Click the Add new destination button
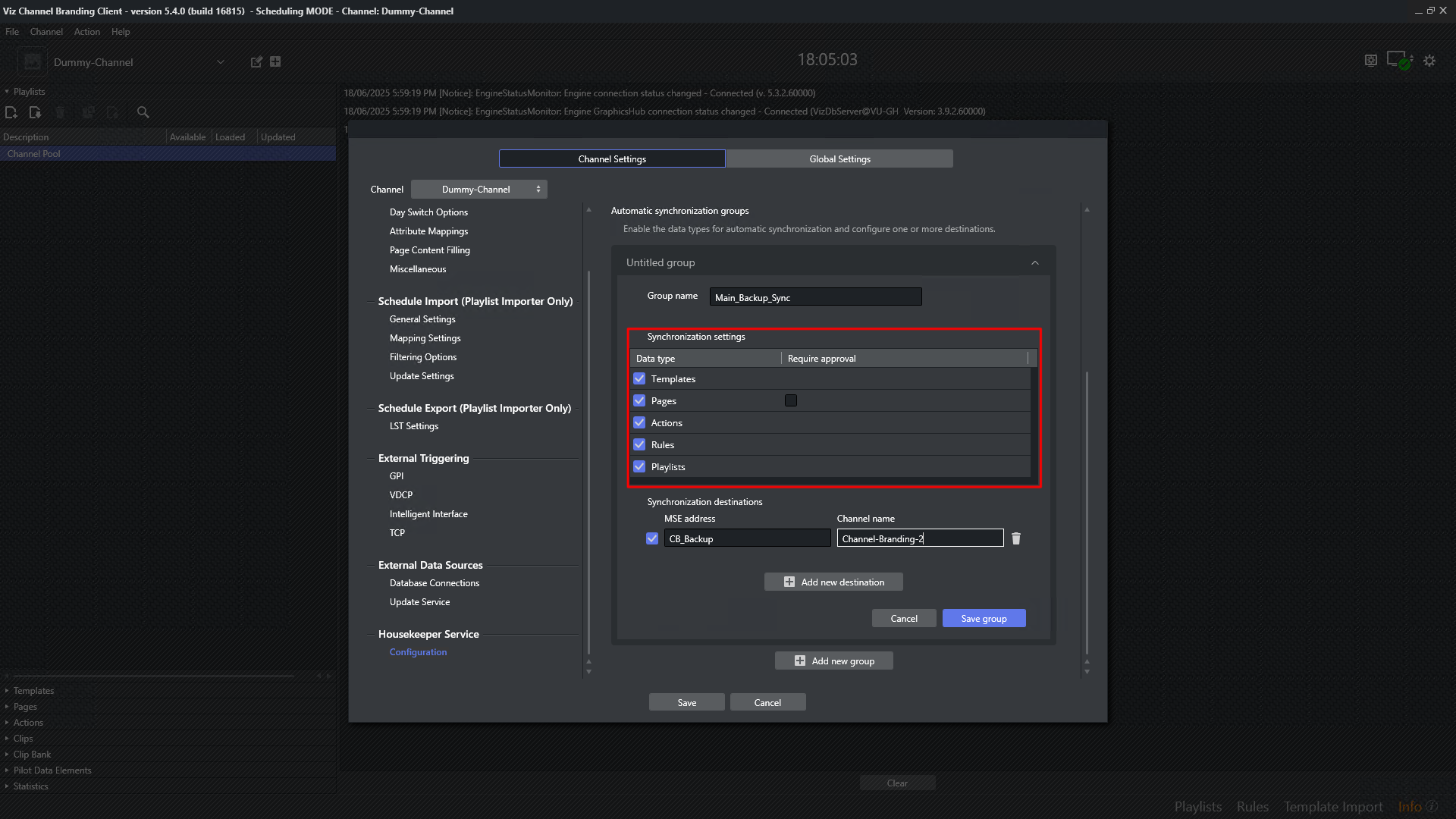This screenshot has width=1456, height=819. (833, 582)
